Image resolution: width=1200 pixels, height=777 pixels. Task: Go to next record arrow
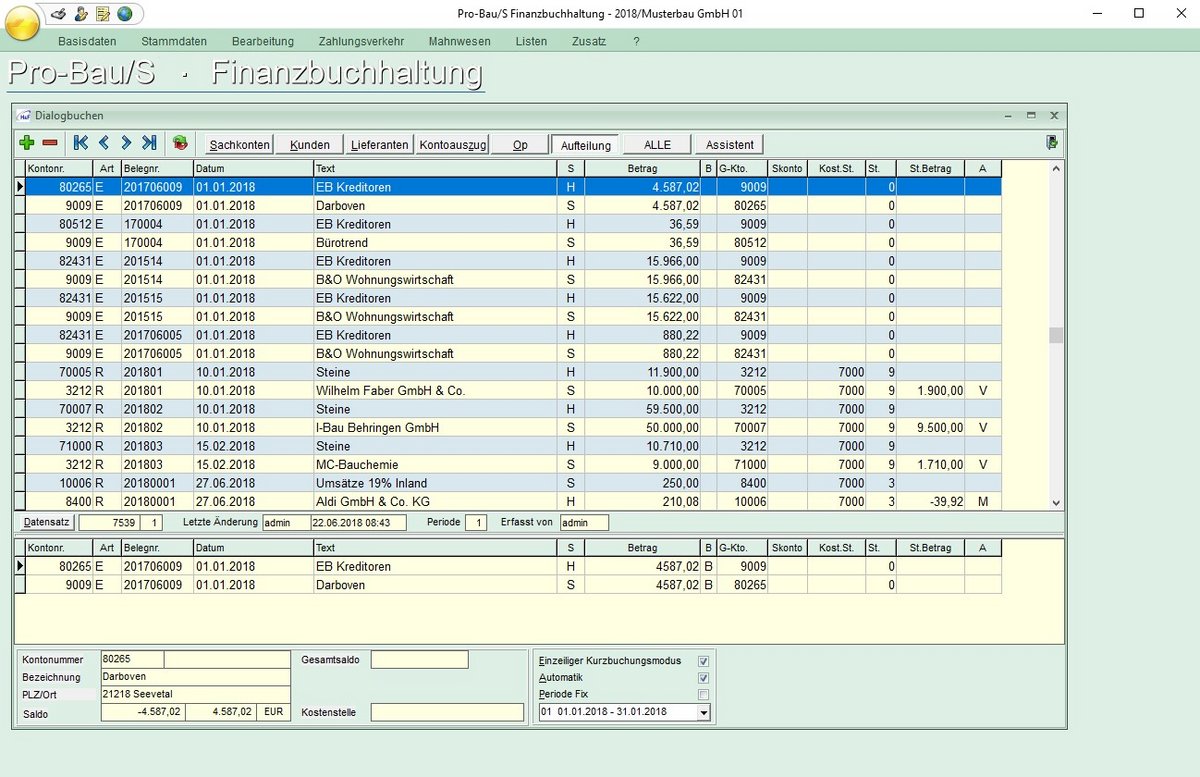pyautogui.click(x=126, y=143)
